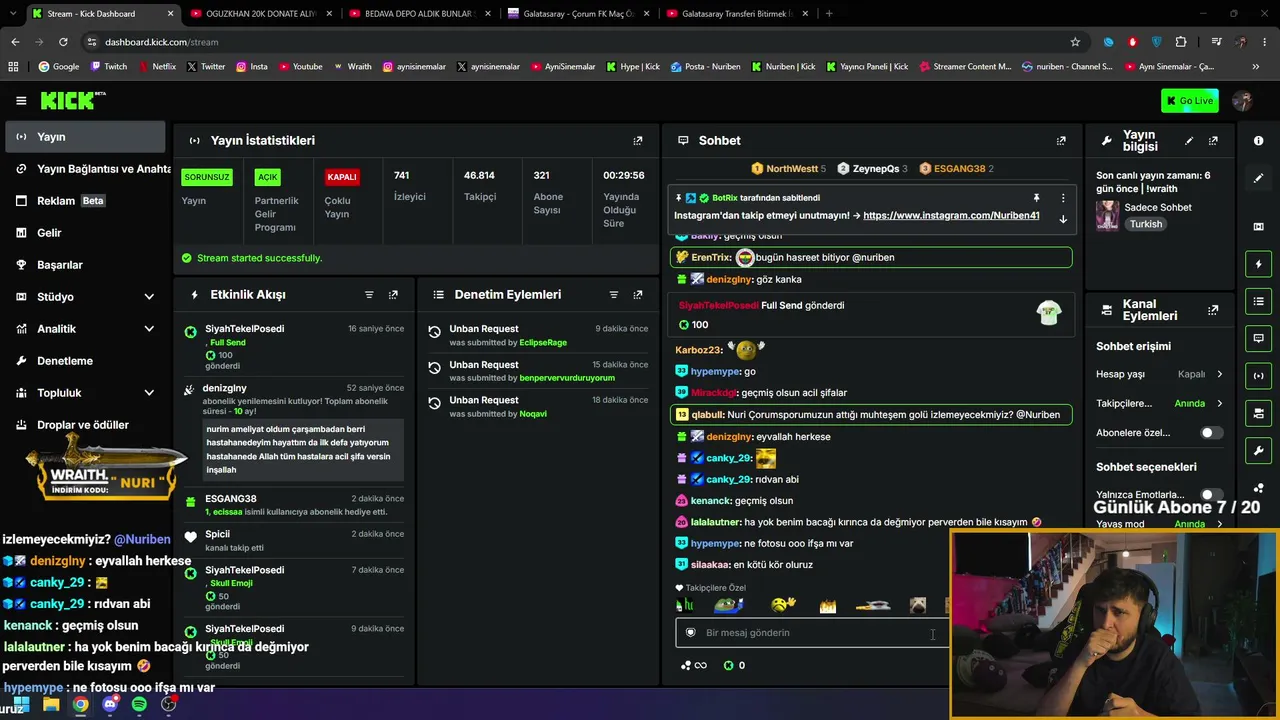Toggle the Yalnızca Emotlarla switch
The width and height of the screenshot is (1280, 720).
[1210, 495]
